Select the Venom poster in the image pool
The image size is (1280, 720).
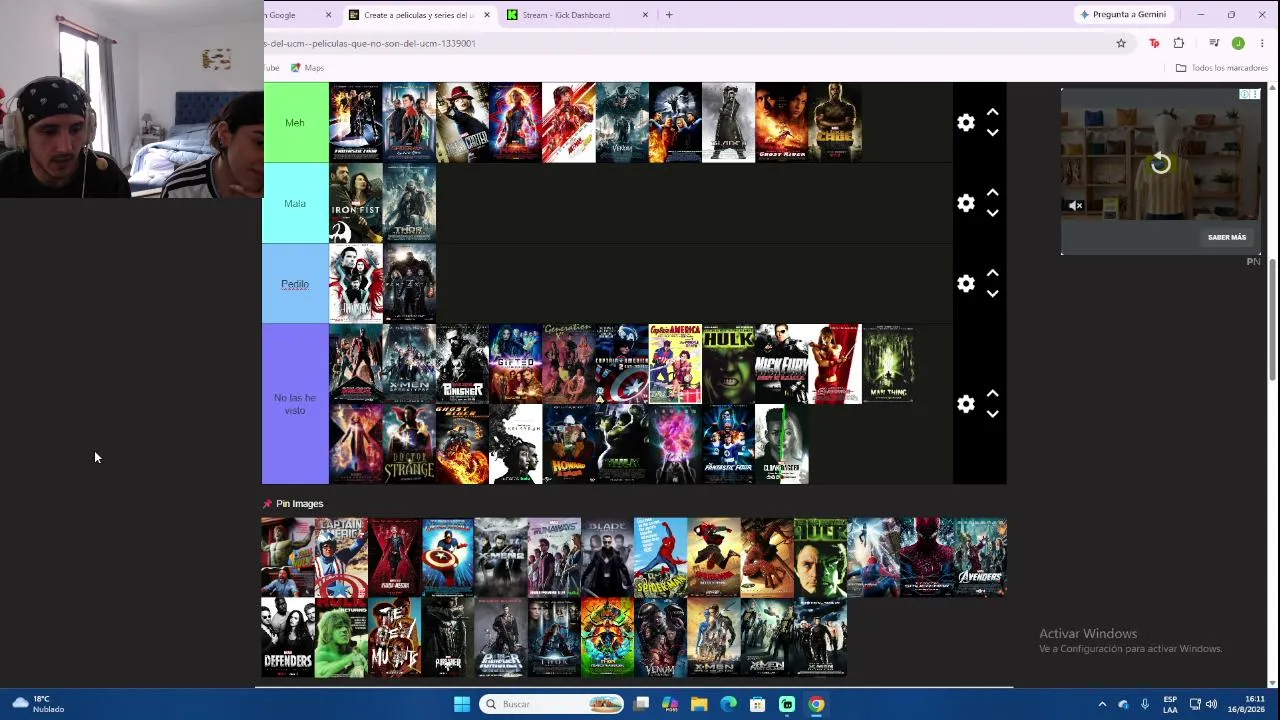(x=661, y=637)
